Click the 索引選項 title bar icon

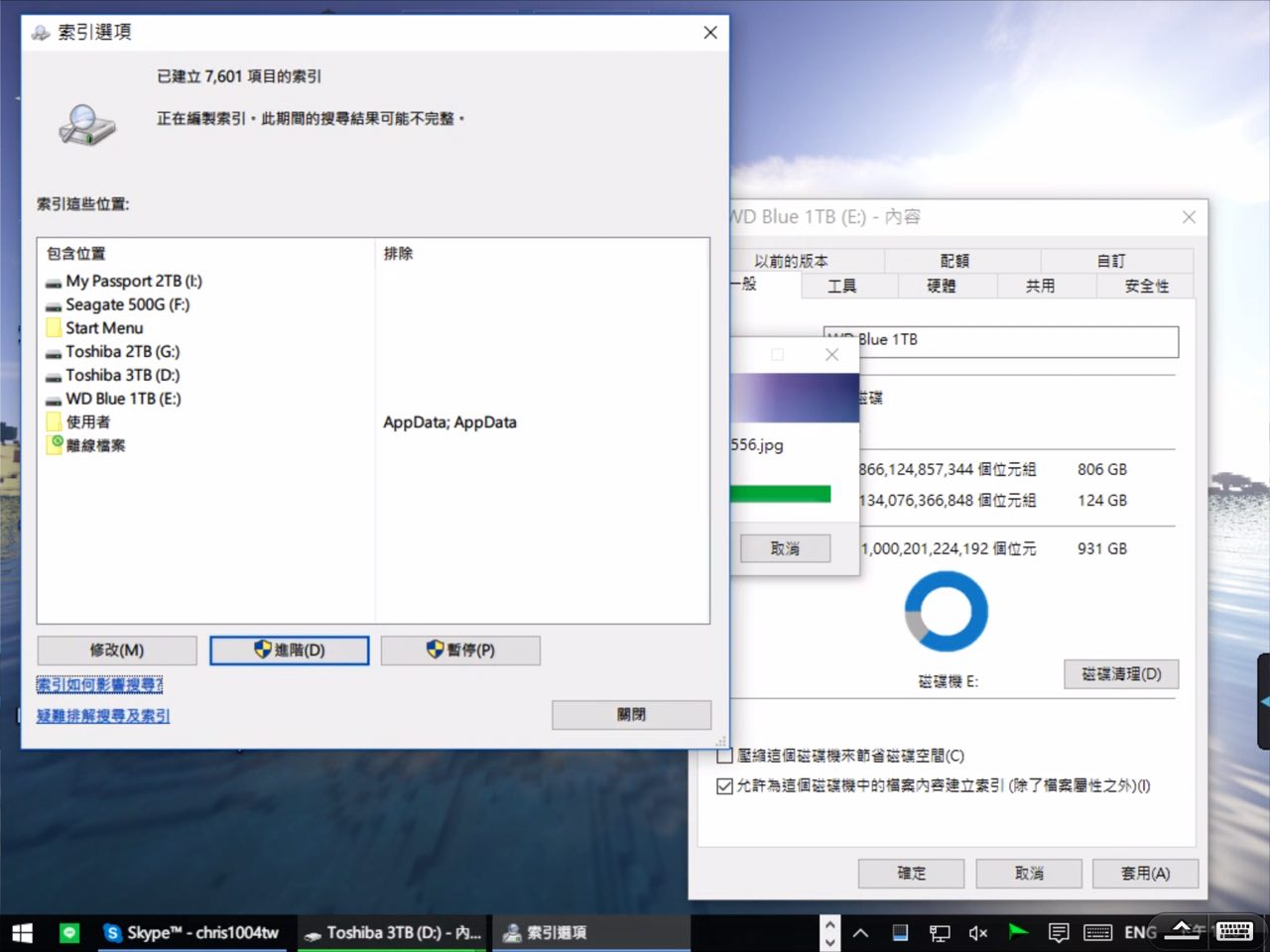[x=41, y=33]
